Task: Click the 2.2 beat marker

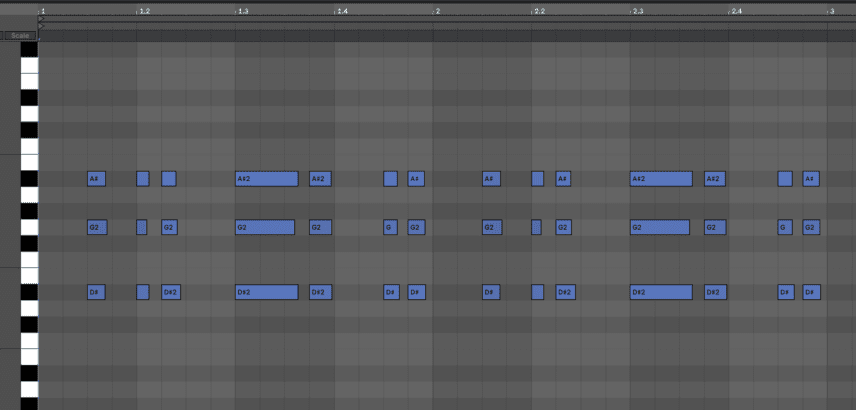Action: [539, 11]
